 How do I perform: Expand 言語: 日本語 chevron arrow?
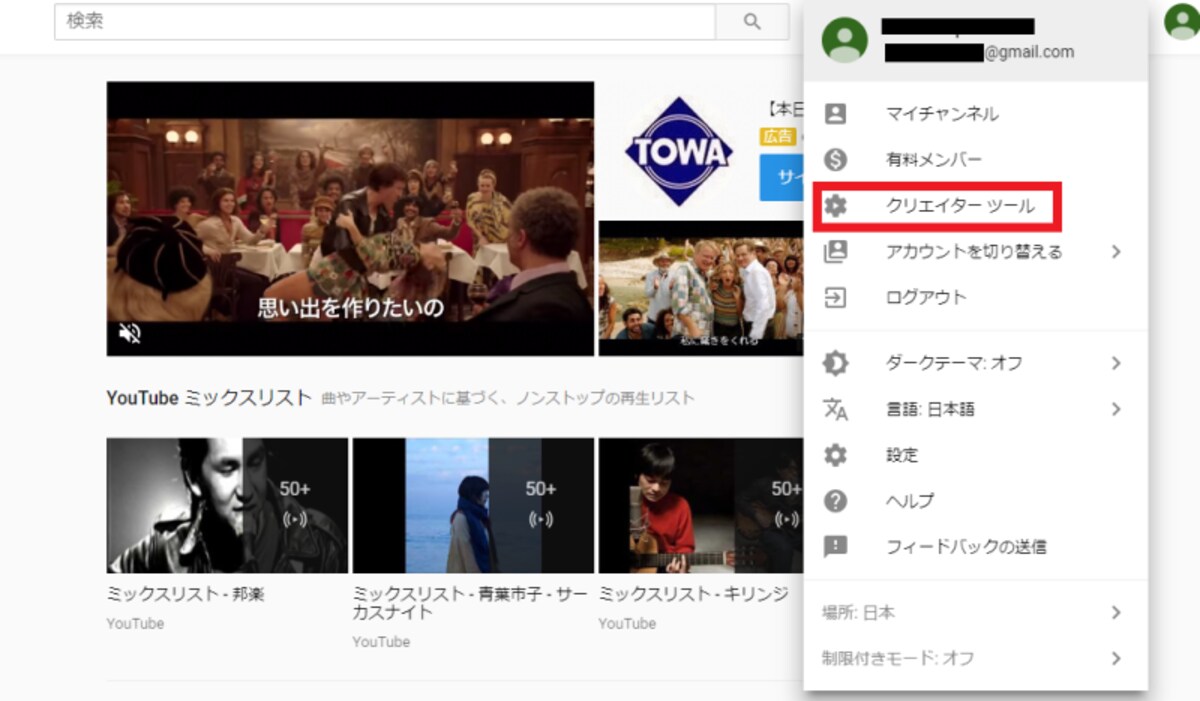click(x=1116, y=409)
